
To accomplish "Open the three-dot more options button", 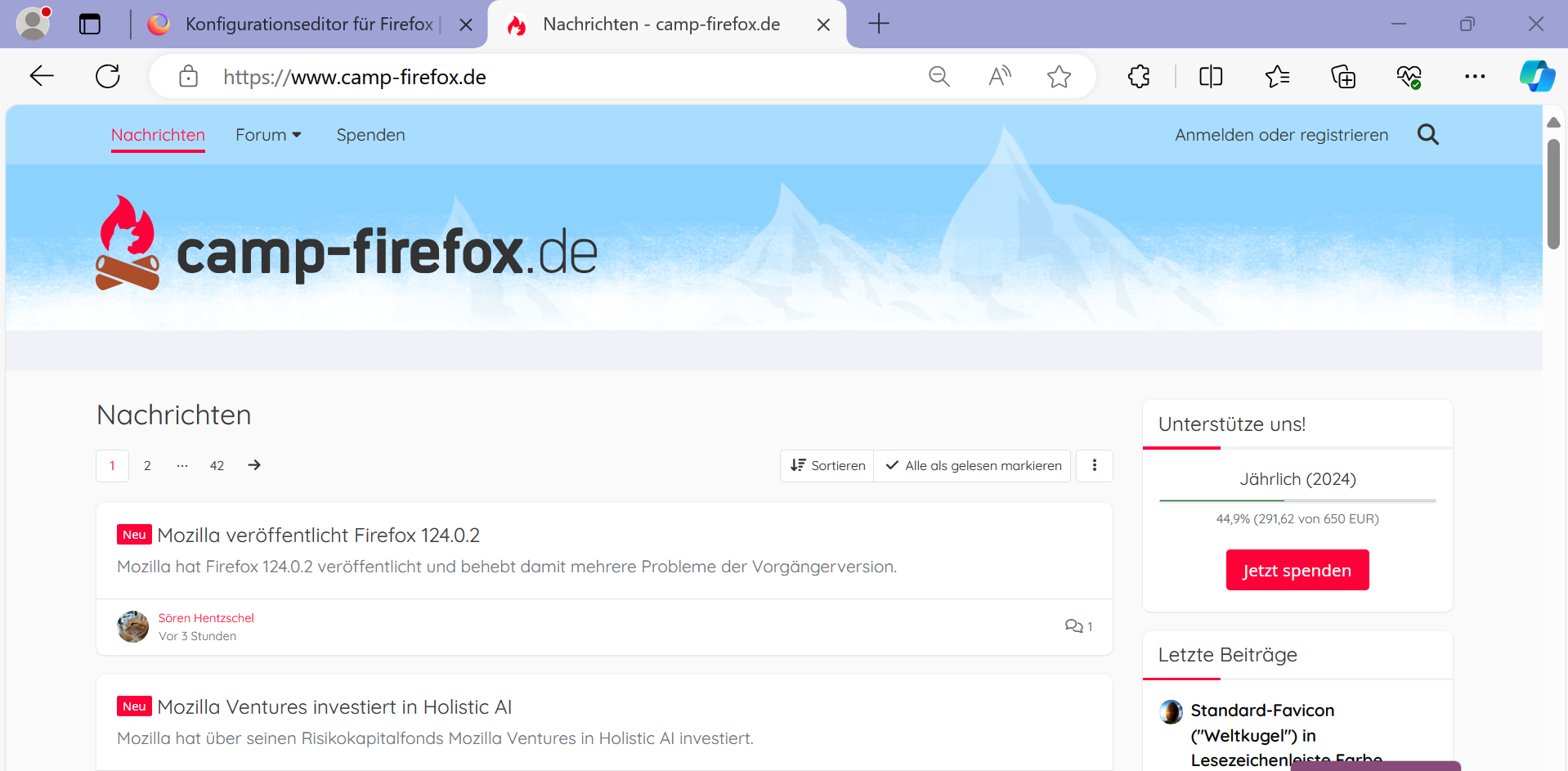I will [x=1095, y=465].
